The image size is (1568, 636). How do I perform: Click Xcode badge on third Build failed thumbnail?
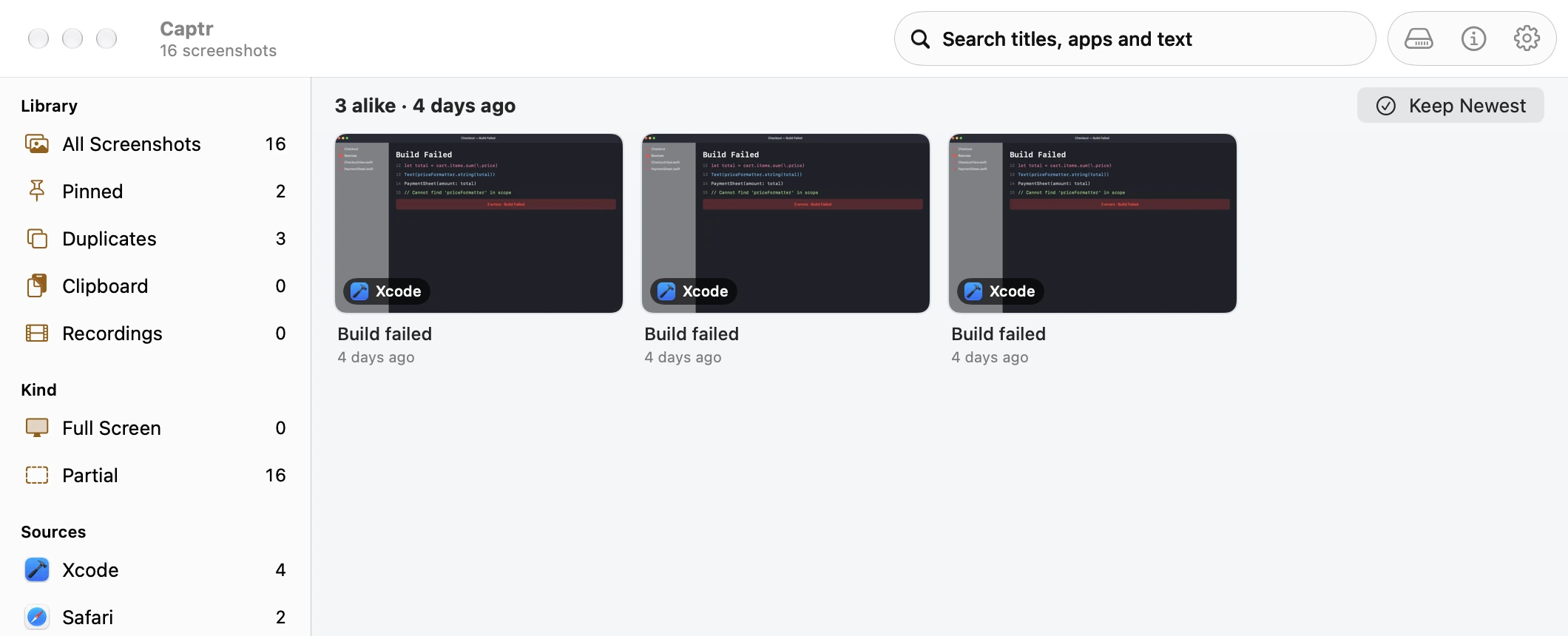(1000, 291)
